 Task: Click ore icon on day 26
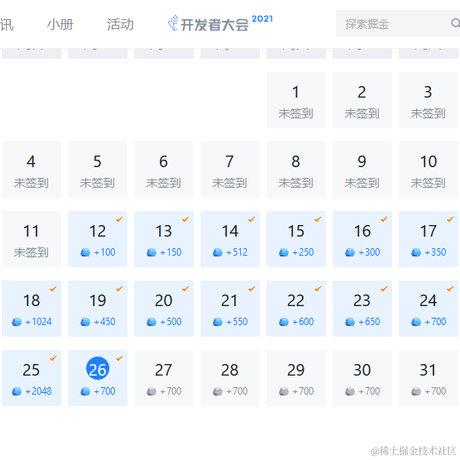85,391
